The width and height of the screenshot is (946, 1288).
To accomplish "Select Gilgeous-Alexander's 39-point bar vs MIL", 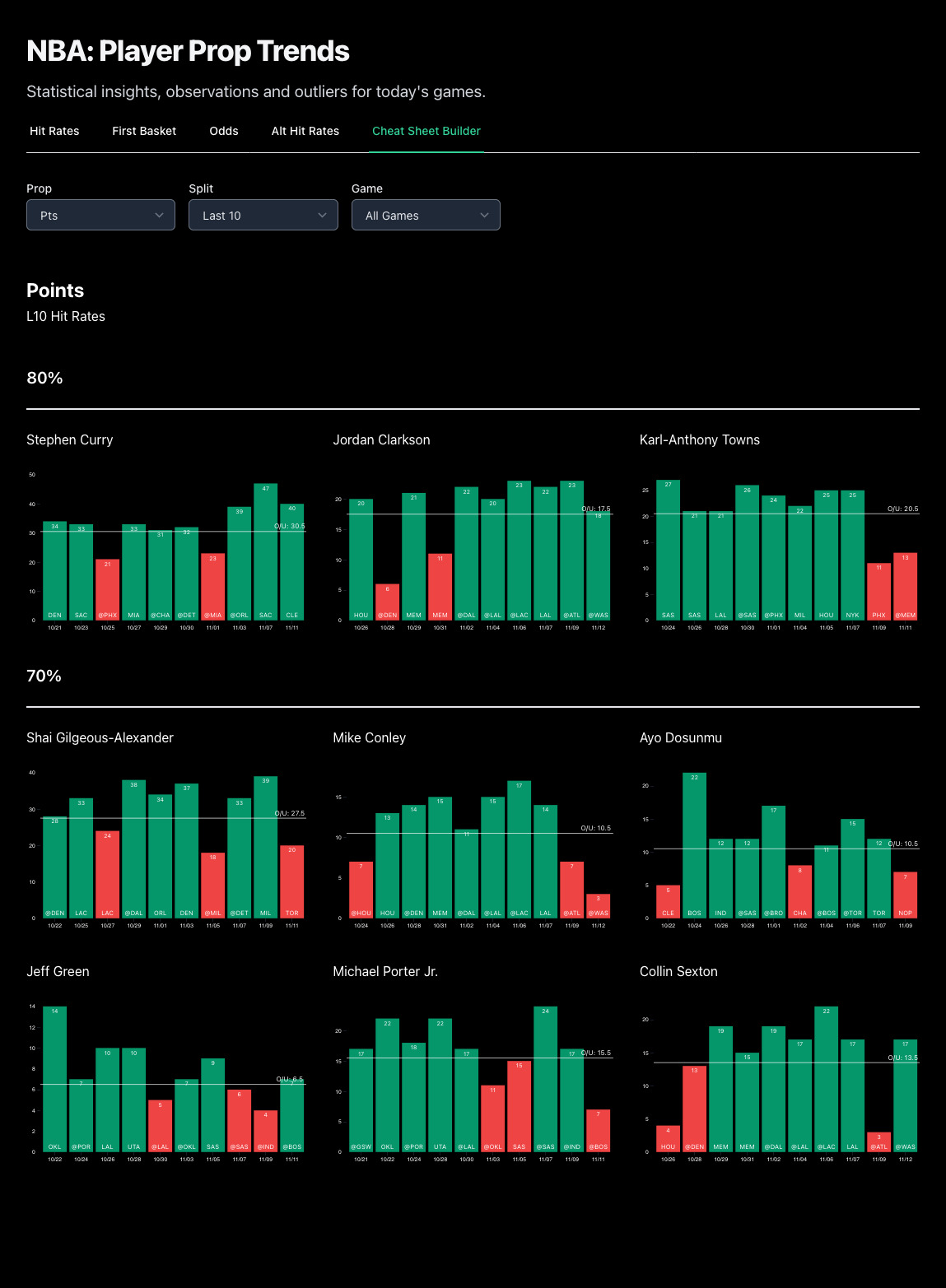I will (266, 848).
